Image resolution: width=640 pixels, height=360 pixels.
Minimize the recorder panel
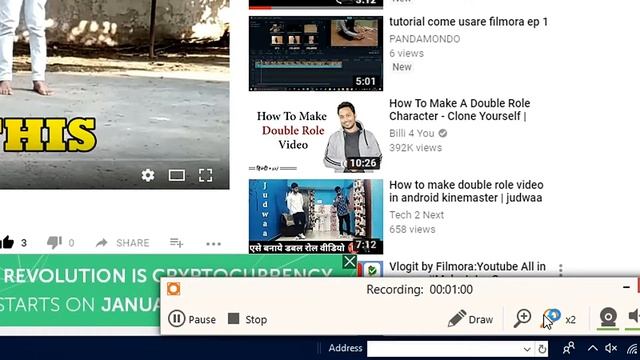(x=627, y=287)
